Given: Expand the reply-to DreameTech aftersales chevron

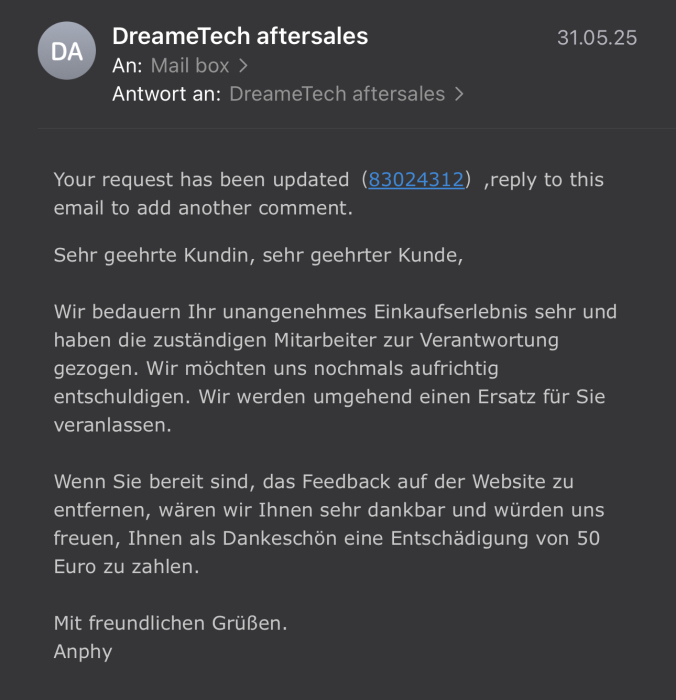Looking at the screenshot, I should pyautogui.click(x=459, y=94).
